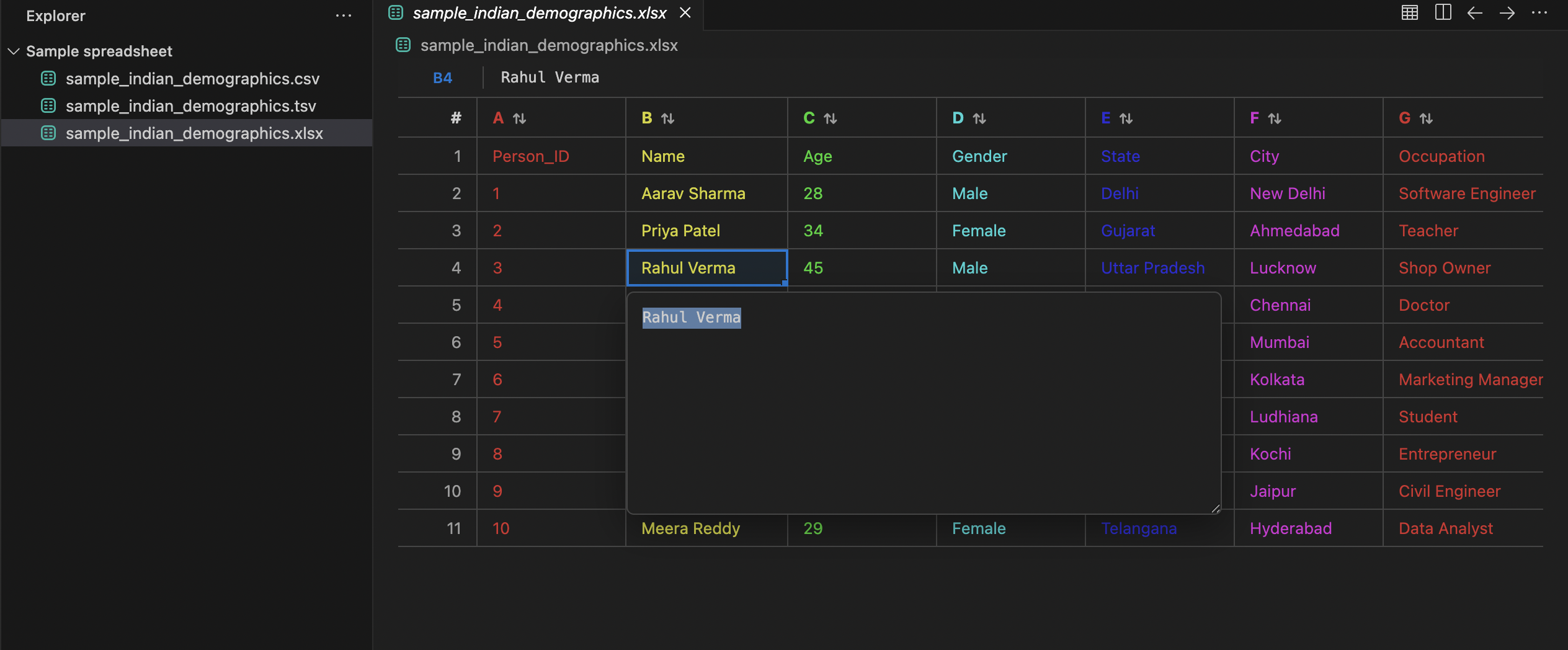Screen dimensions: 1568x650
Task: Open editor more actions ellipsis
Action: 1539,12
